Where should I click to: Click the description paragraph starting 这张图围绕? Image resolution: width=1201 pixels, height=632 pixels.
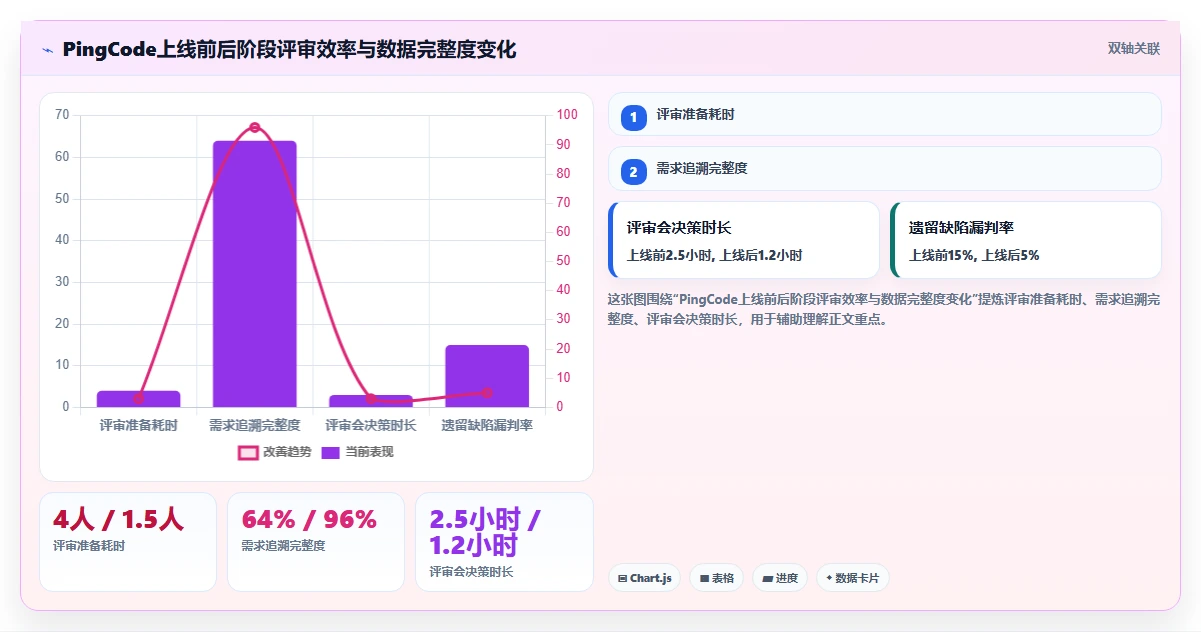coord(884,309)
